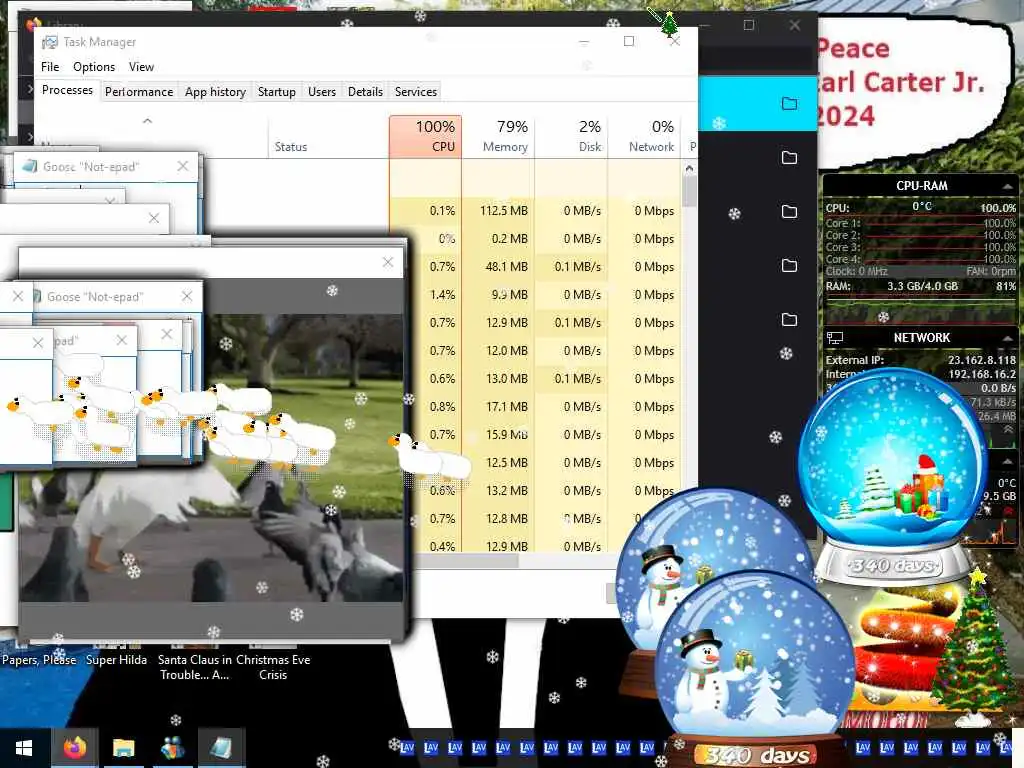Open the File menu in Task Manager

tap(50, 67)
